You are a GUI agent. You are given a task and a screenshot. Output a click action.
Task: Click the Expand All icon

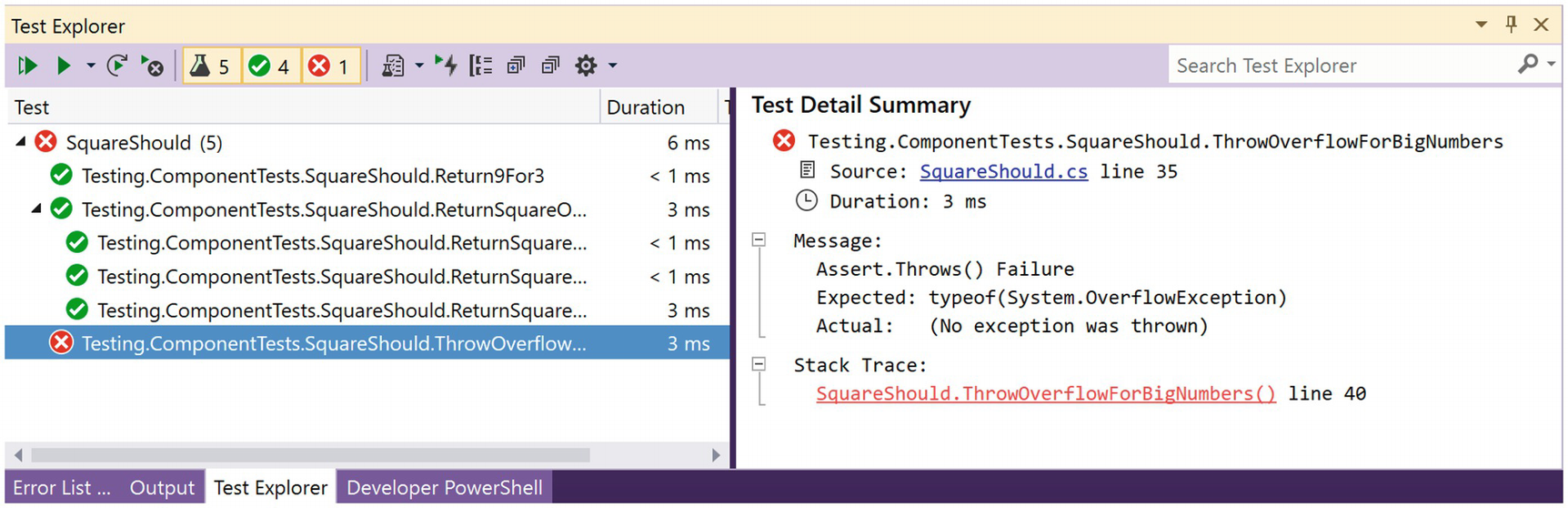pyautogui.click(x=516, y=66)
